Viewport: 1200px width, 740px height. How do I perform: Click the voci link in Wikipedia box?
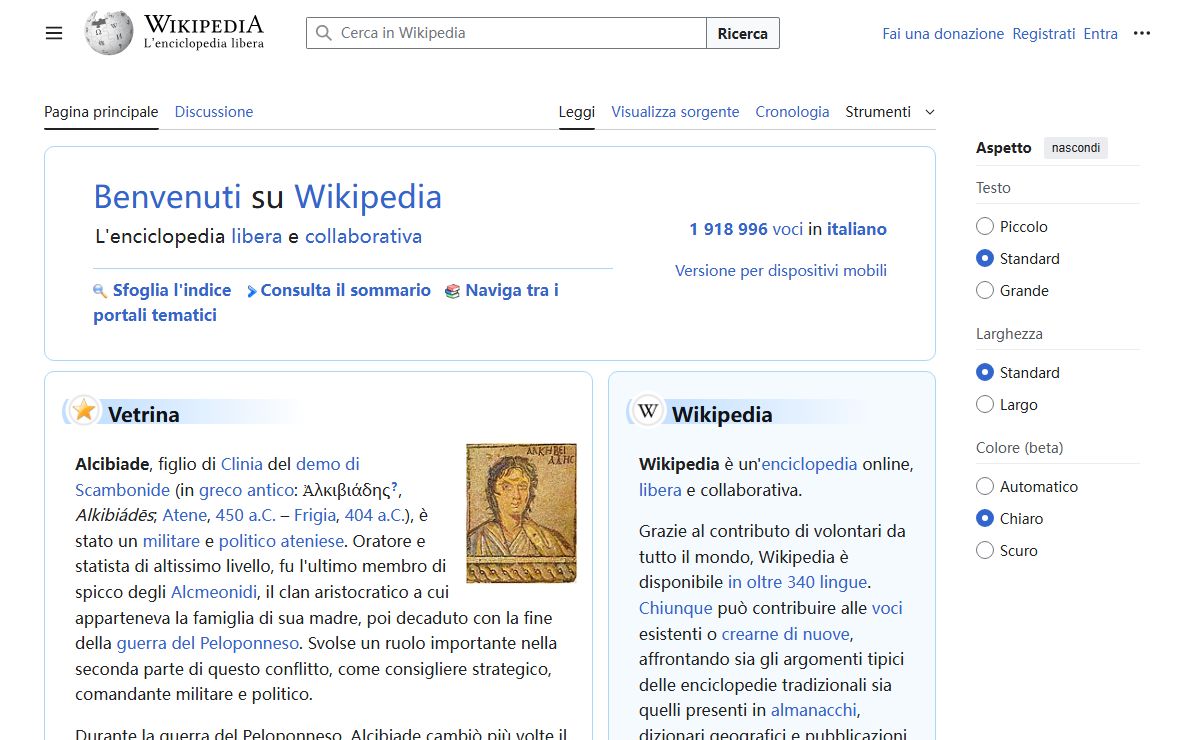point(887,608)
